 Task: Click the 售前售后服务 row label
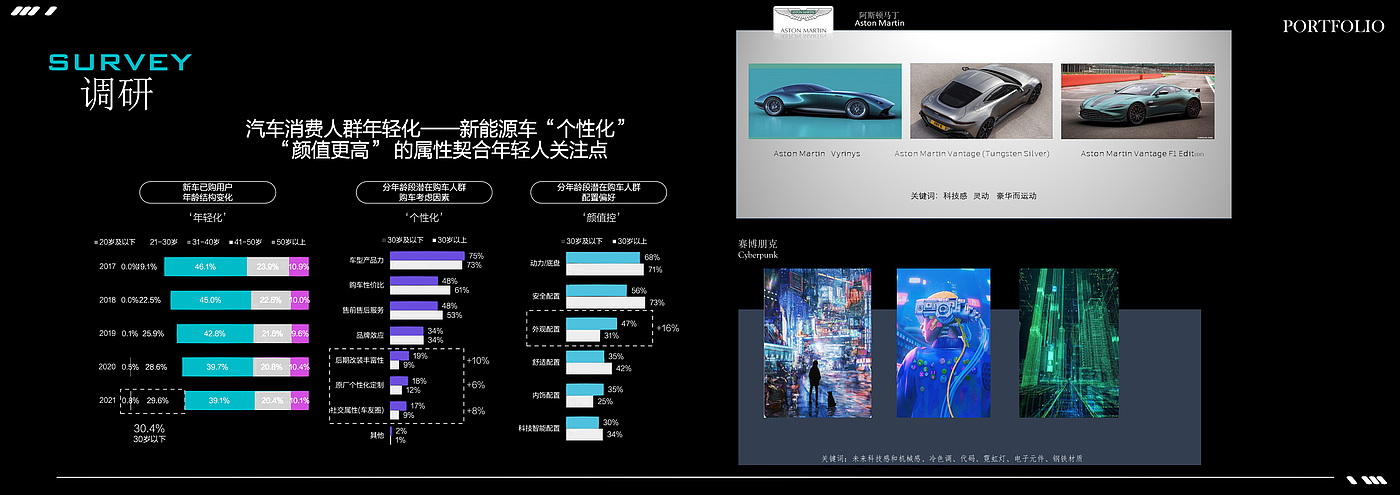click(363, 311)
